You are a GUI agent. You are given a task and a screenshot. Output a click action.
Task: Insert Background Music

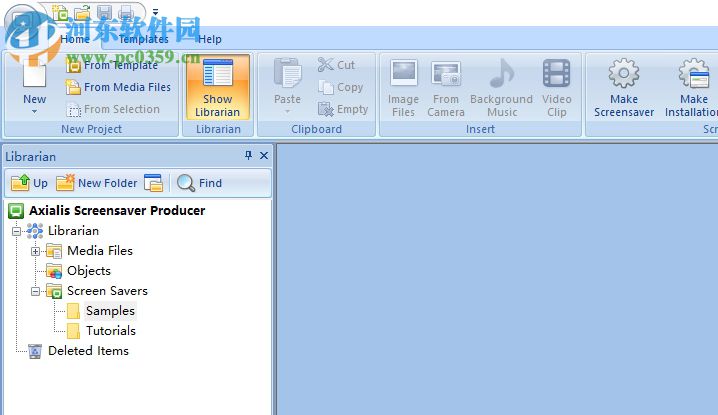coord(501,87)
